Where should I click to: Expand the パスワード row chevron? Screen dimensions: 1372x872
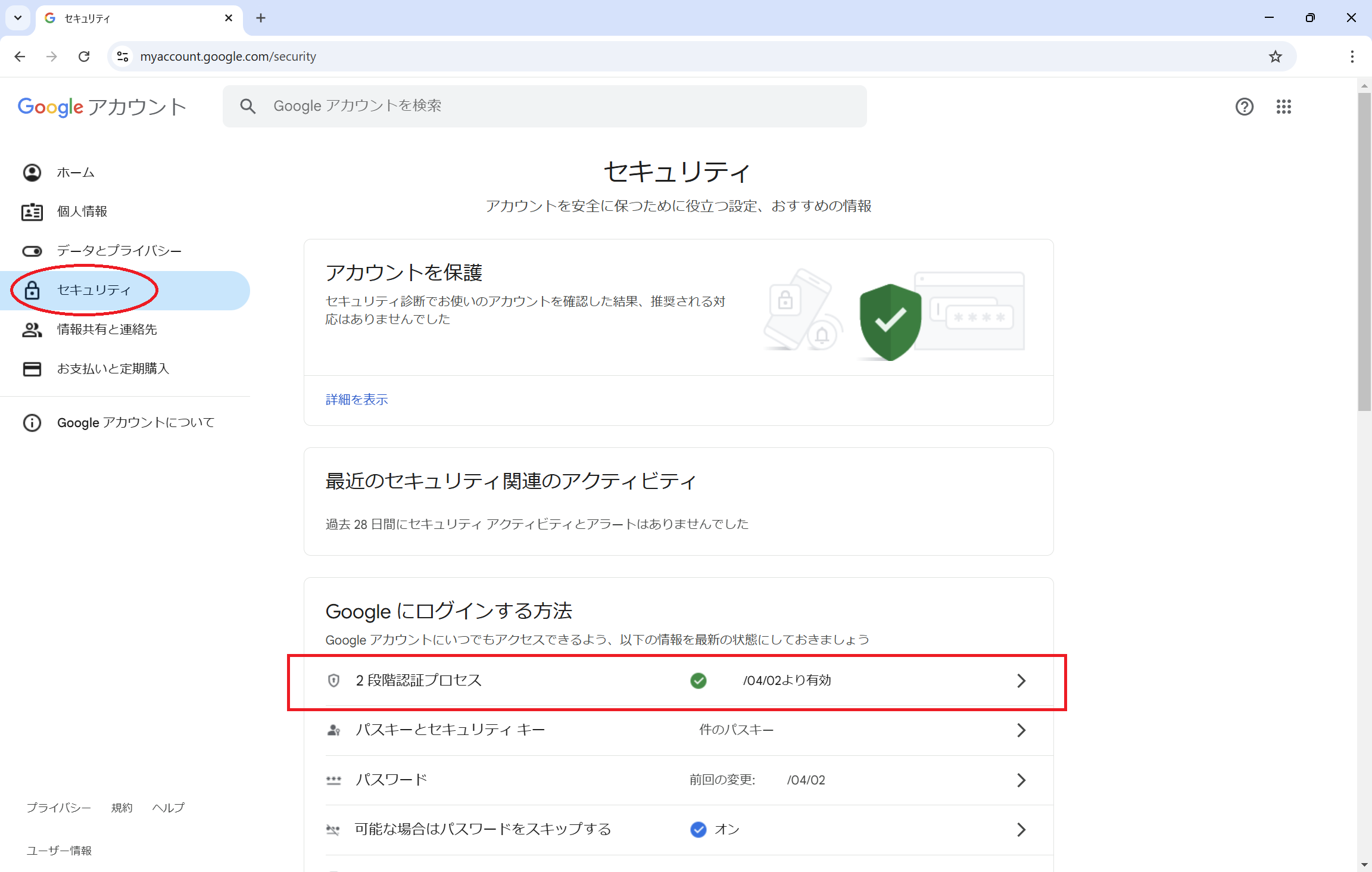click(1021, 780)
